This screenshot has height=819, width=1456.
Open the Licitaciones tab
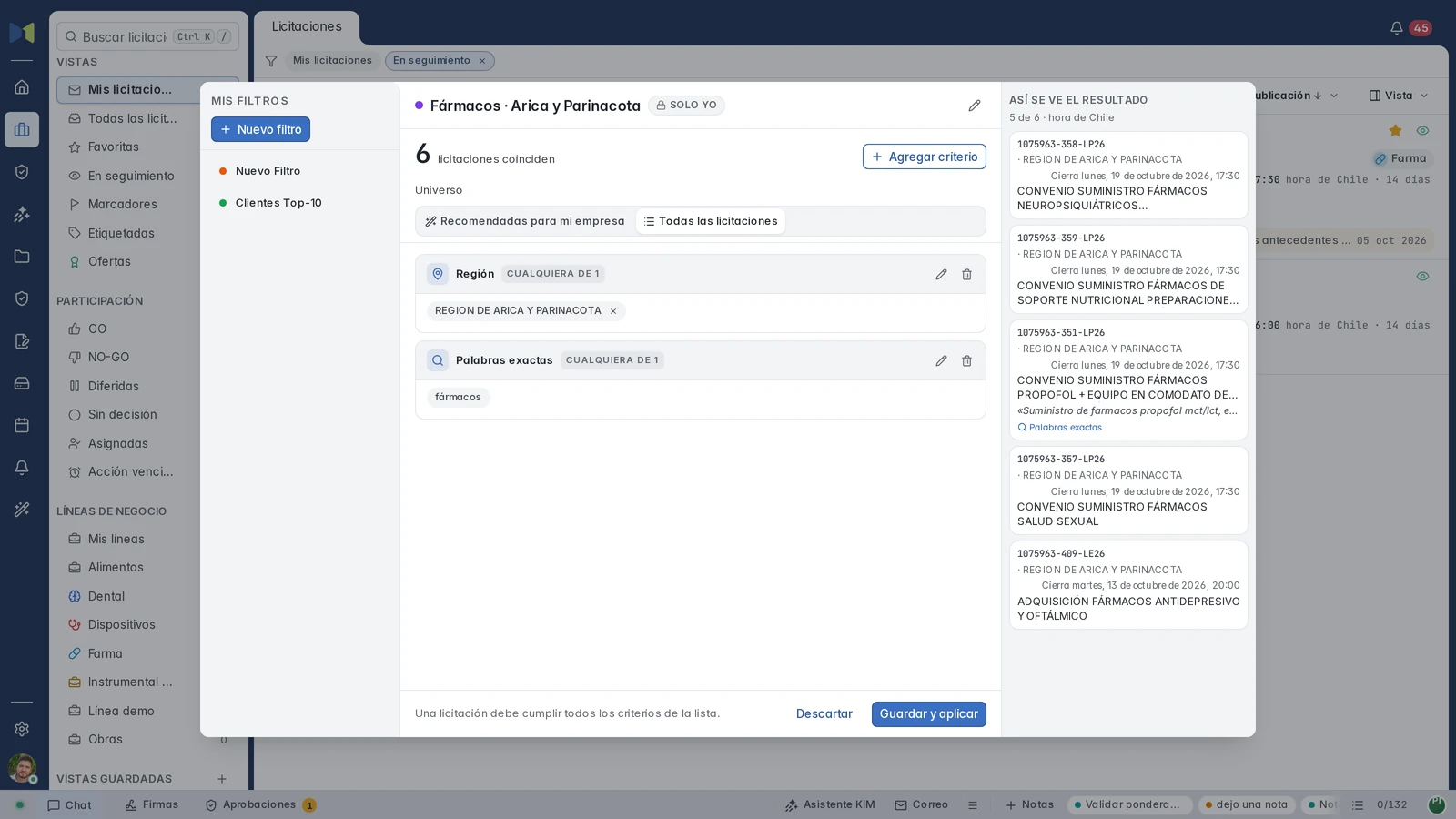[x=307, y=27]
